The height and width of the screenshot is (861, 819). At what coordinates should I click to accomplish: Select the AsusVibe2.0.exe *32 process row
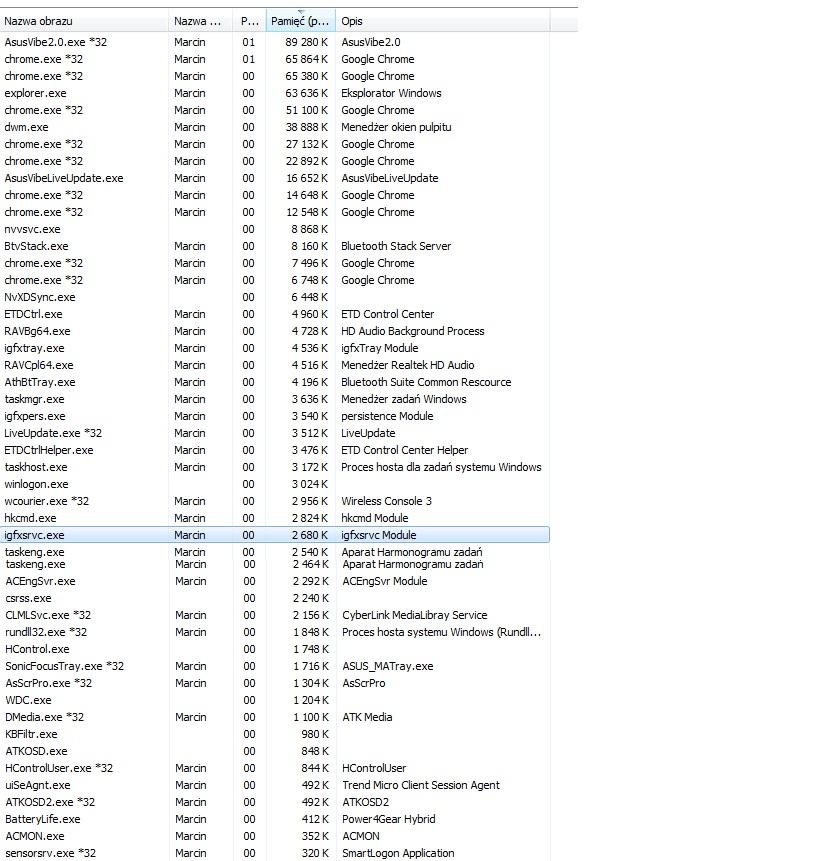(x=274, y=42)
